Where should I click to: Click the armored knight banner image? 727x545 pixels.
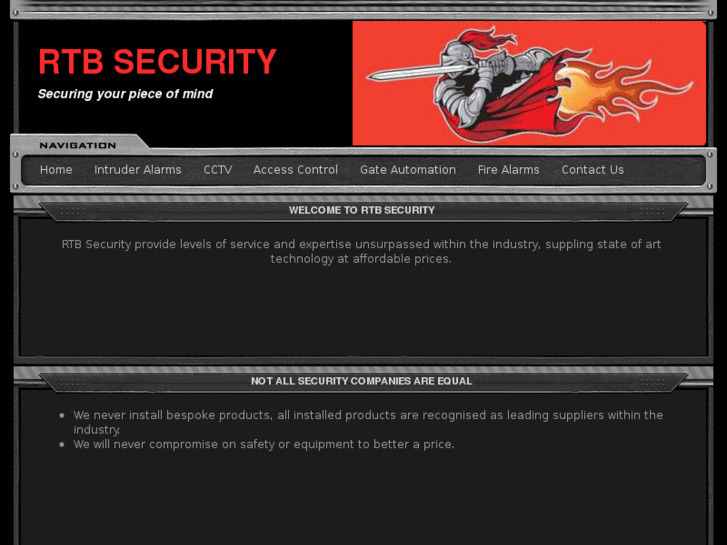tap(529, 83)
